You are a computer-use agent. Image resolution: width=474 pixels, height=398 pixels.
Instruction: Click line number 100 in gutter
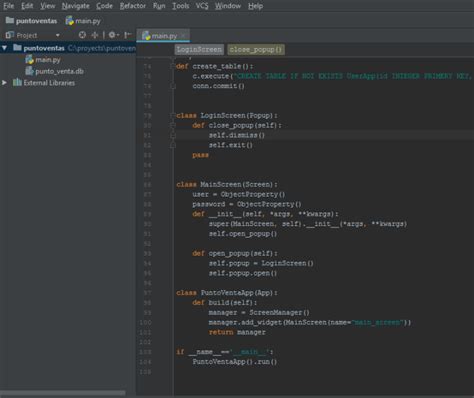coord(146,323)
